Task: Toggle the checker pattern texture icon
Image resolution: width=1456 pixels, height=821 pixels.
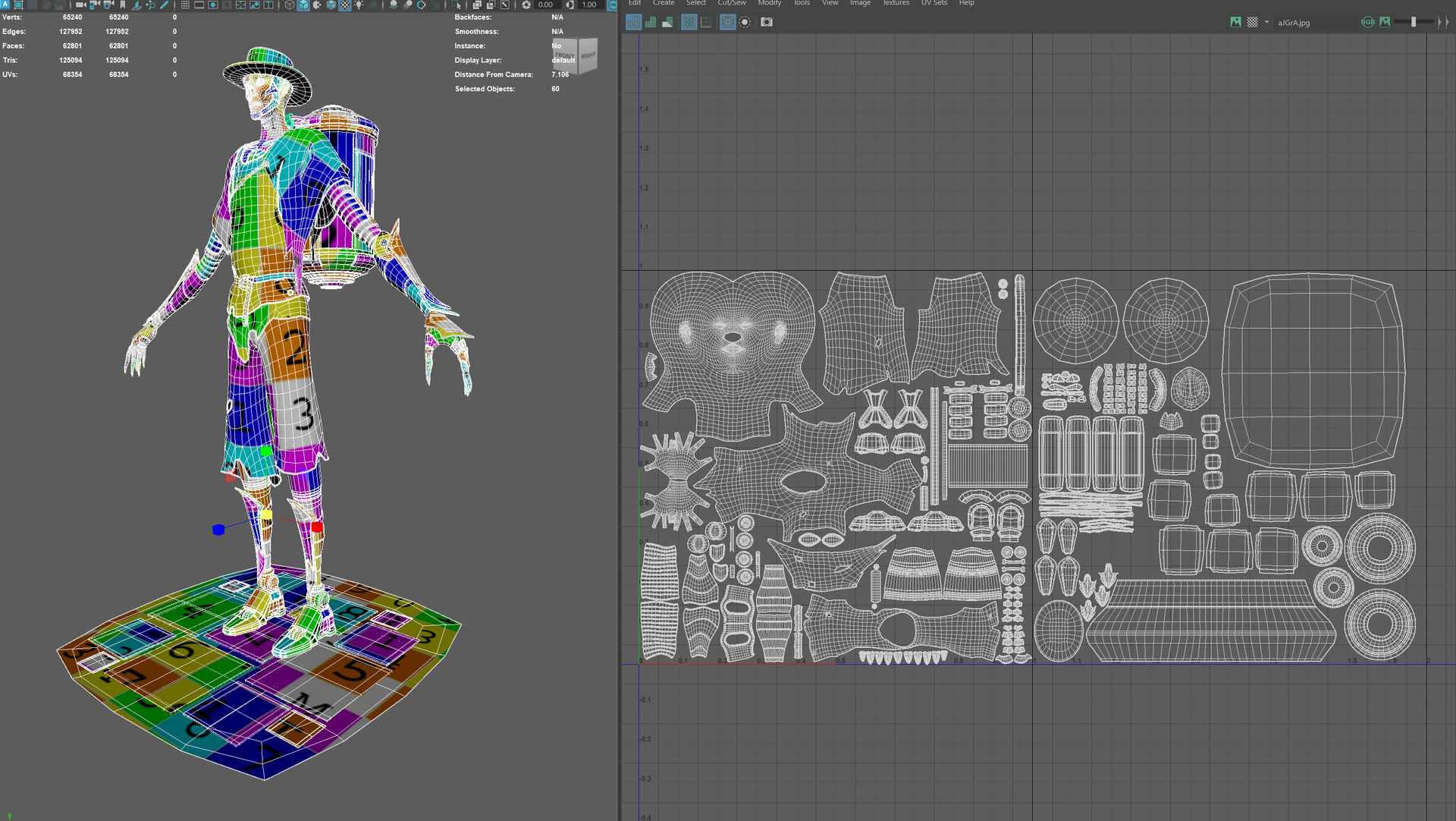Action: click(x=1253, y=22)
